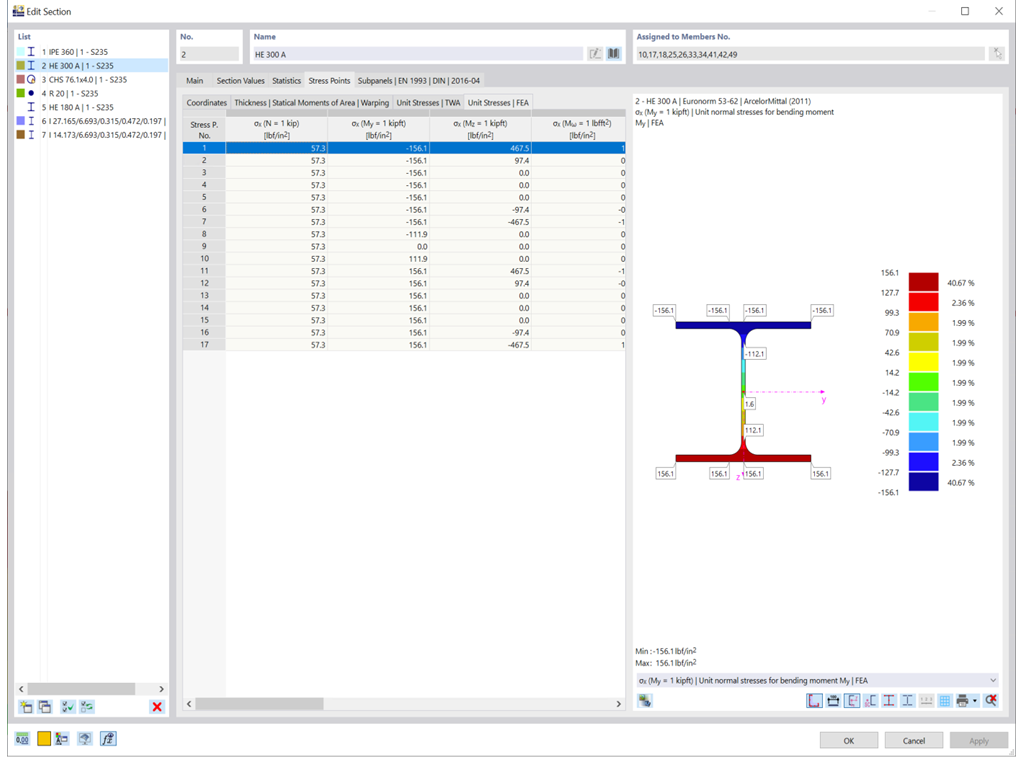Switch to the Main tab

(195, 81)
